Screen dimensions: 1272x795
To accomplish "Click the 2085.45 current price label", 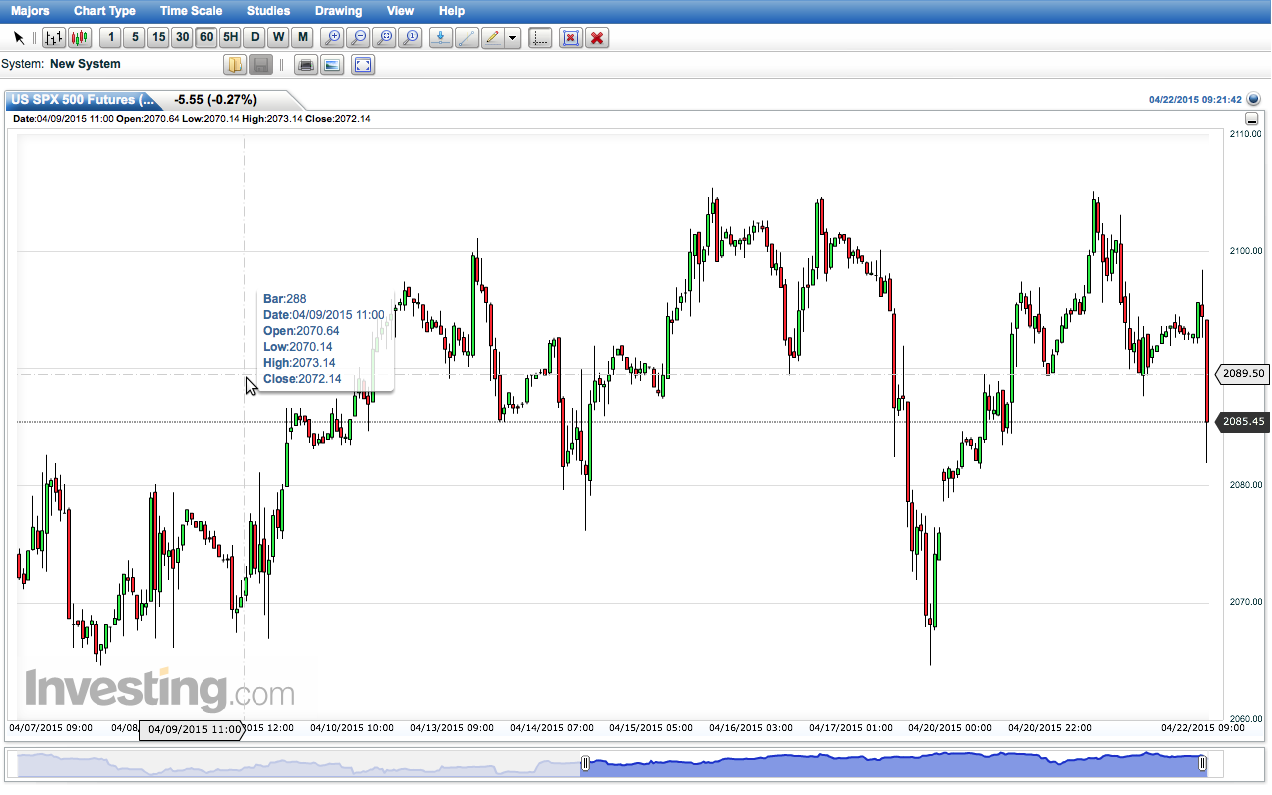I will [1243, 422].
